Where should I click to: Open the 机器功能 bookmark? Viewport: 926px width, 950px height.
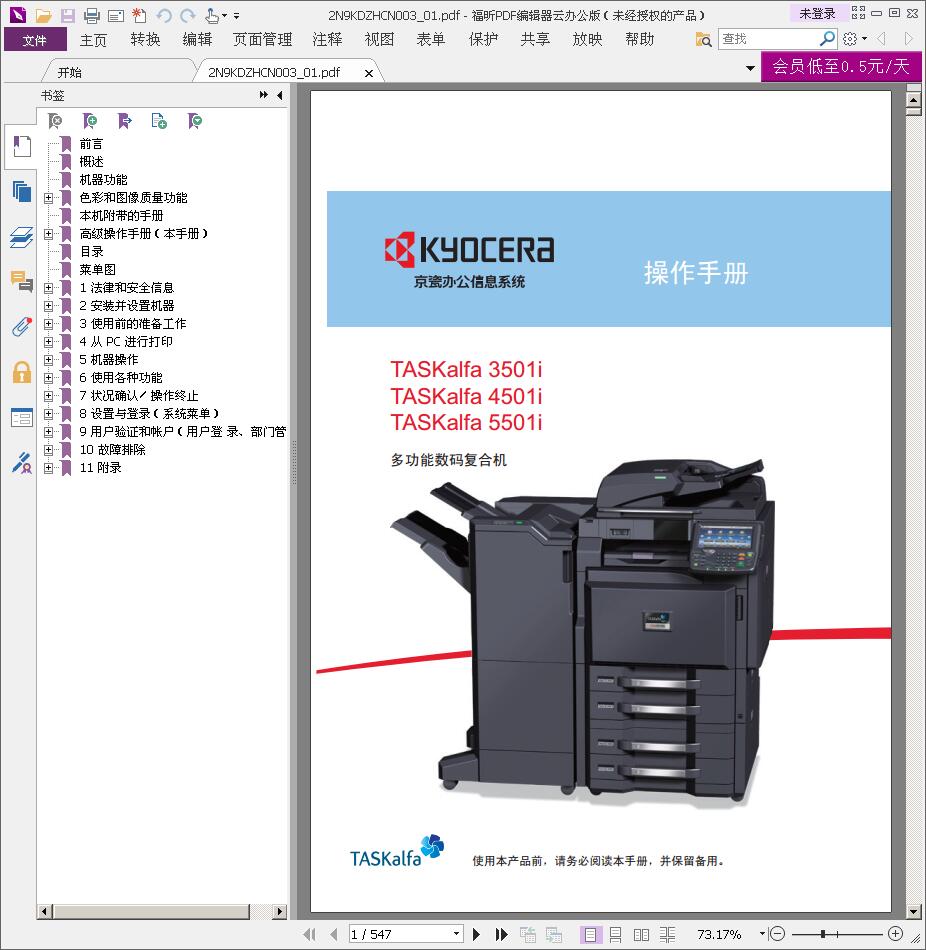(104, 180)
